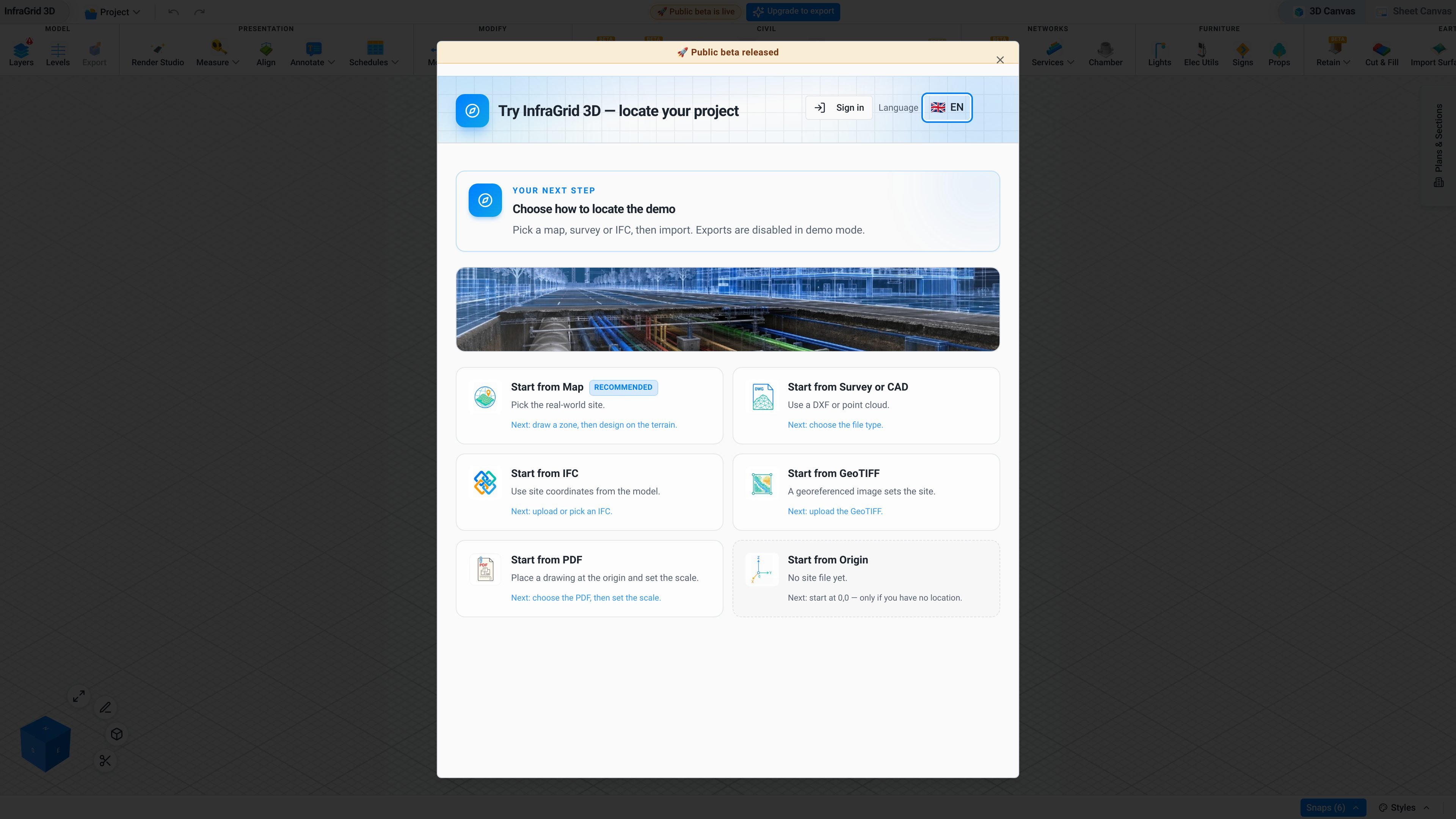This screenshot has height=819, width=1456.
Task: Open the Chamber tool
Action: (1105, 54)
